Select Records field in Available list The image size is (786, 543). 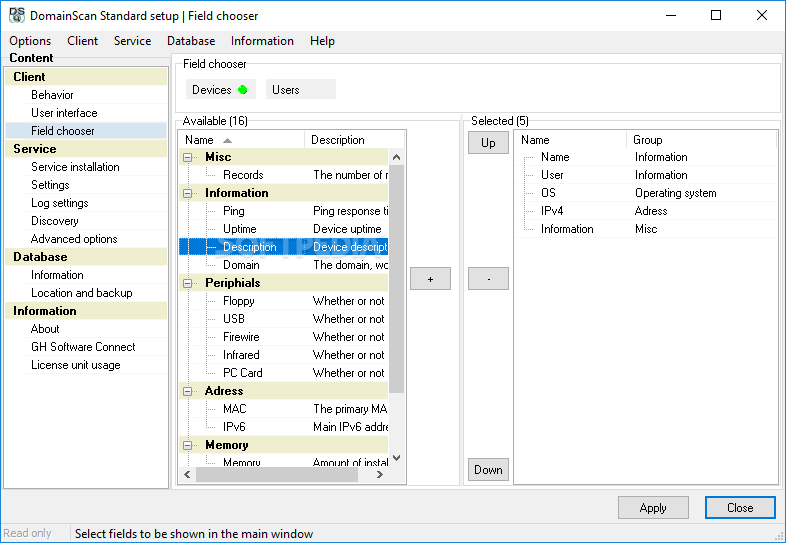[x=243, y=175]
